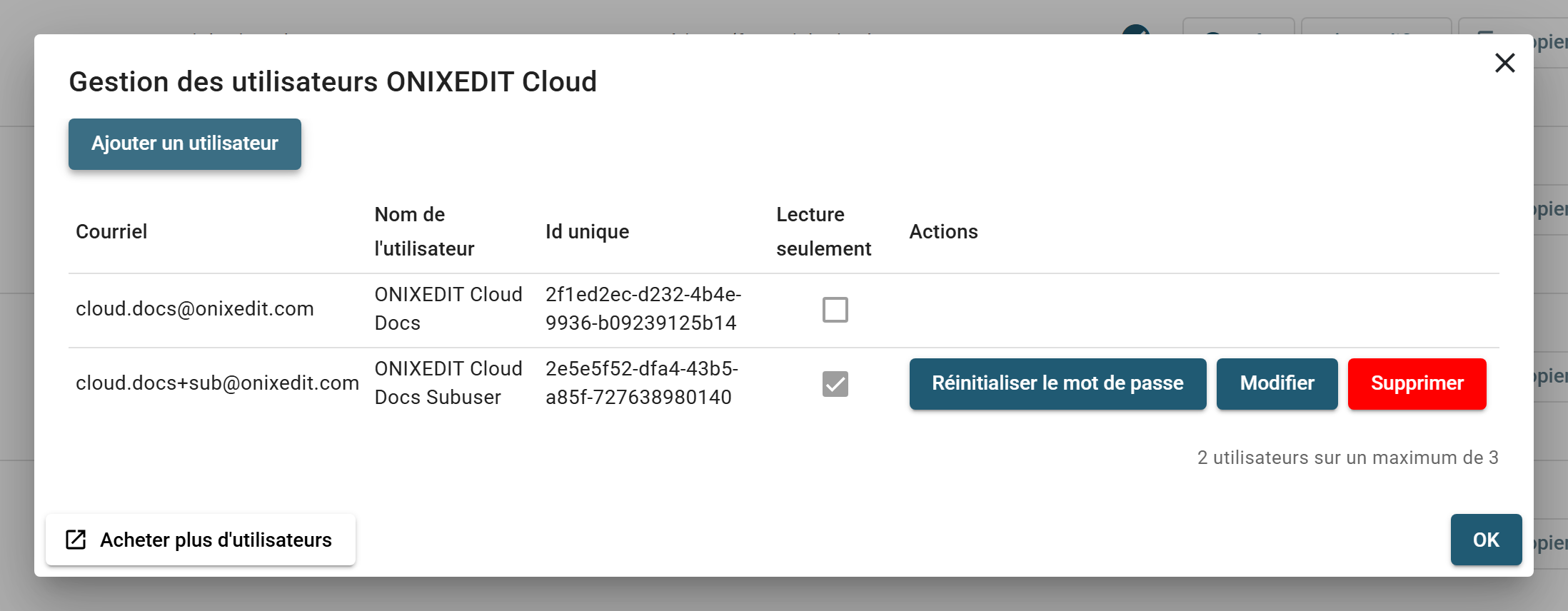1568x611 pixels.
Task: Close the user management dialog with X
Action: (x=1504, y=64)
